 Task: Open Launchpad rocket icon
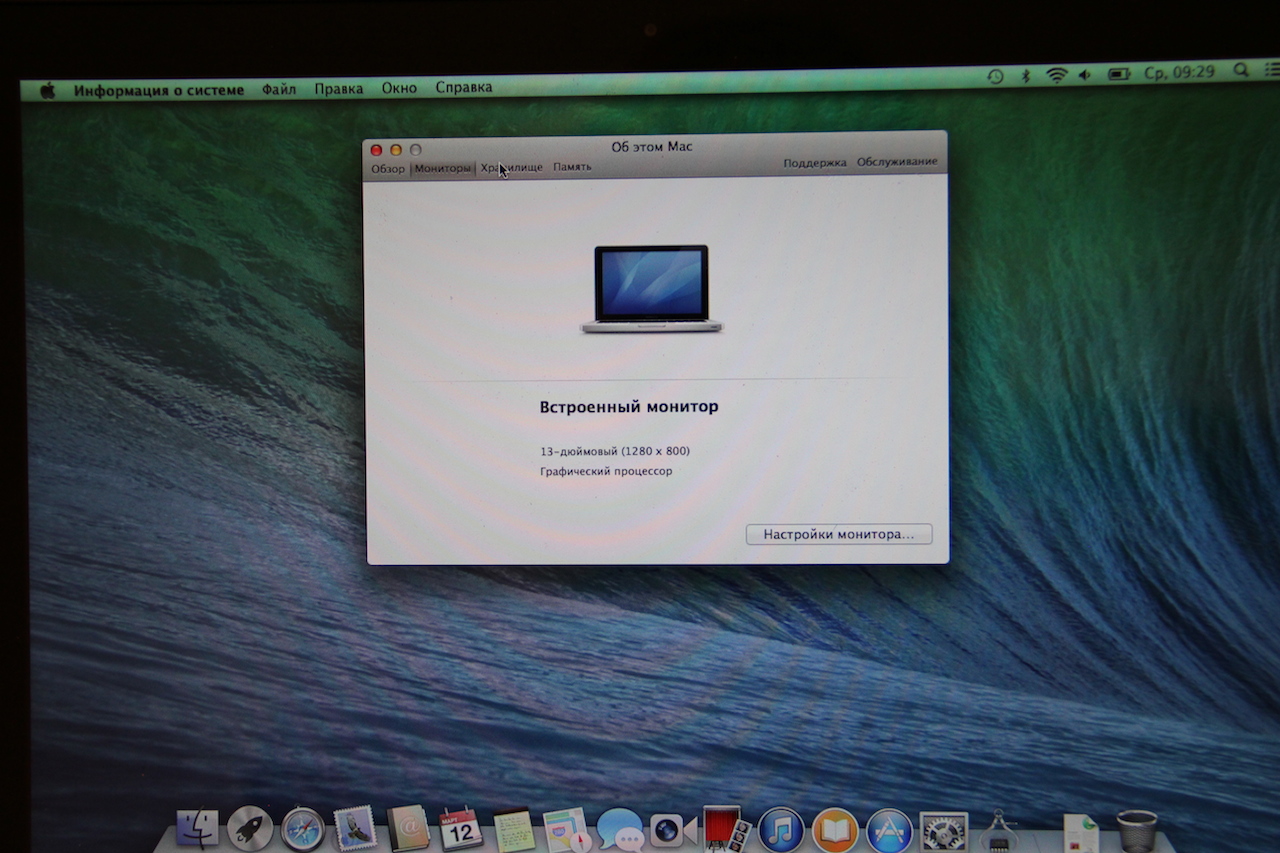click(250, 828)
